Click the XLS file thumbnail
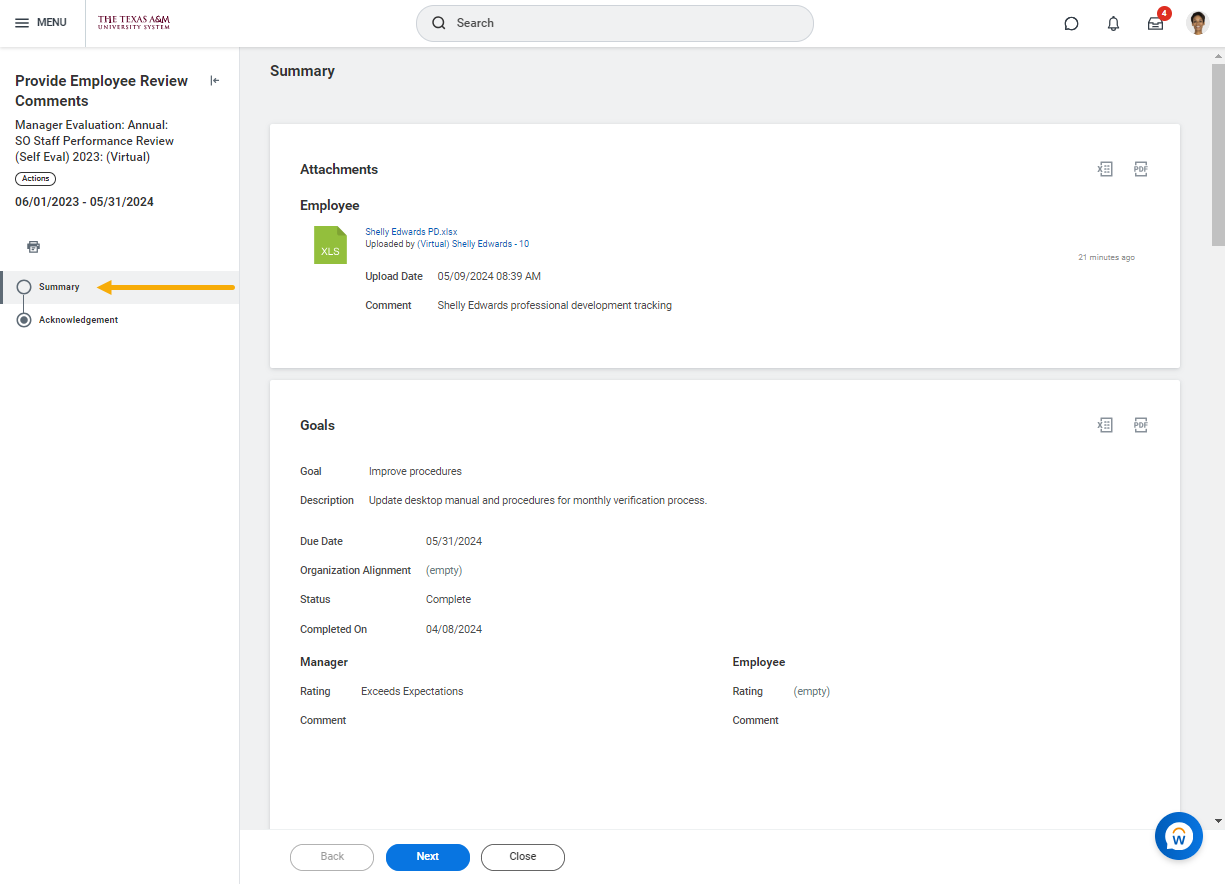1225x884 pixels. 330,245
